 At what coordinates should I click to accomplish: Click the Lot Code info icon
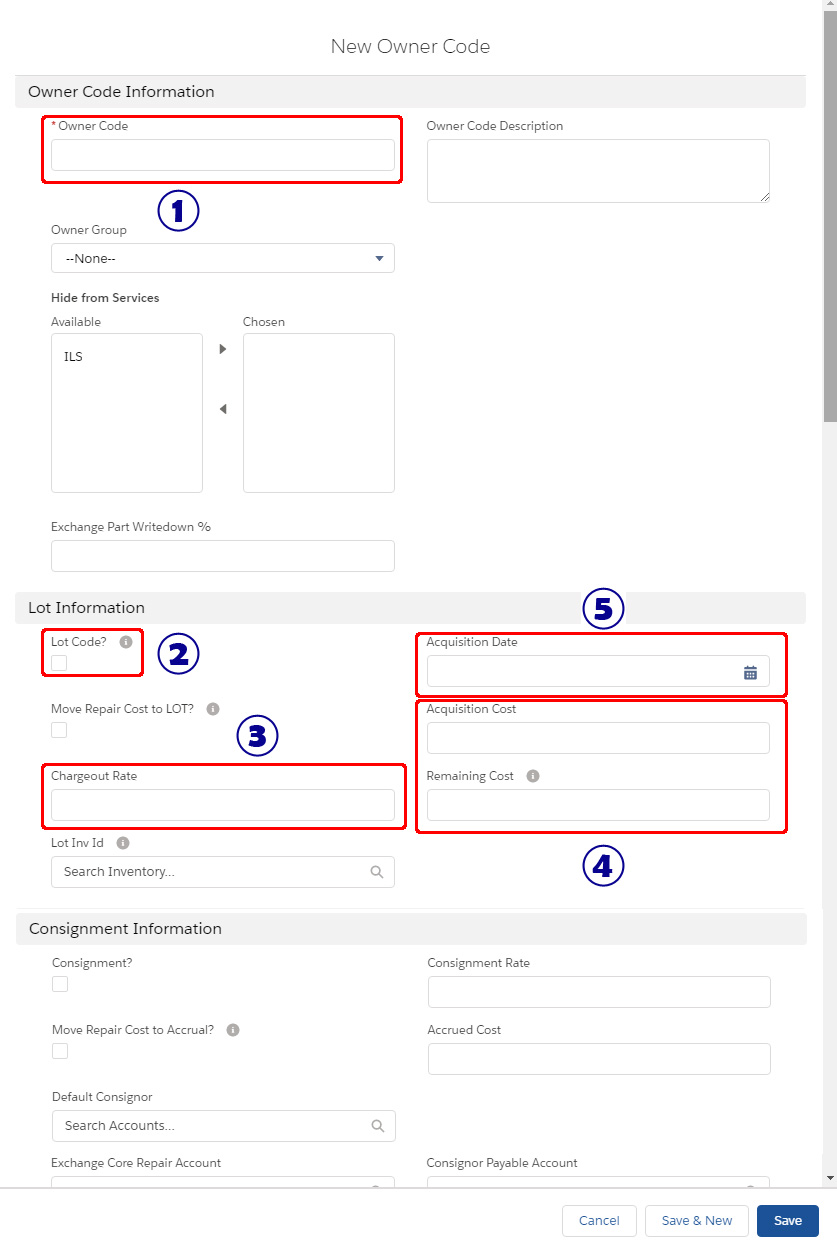(126, 642)
